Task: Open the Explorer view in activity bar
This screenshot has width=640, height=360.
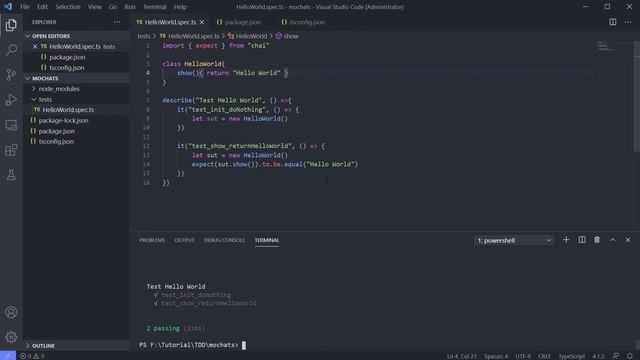Action: 11,25
